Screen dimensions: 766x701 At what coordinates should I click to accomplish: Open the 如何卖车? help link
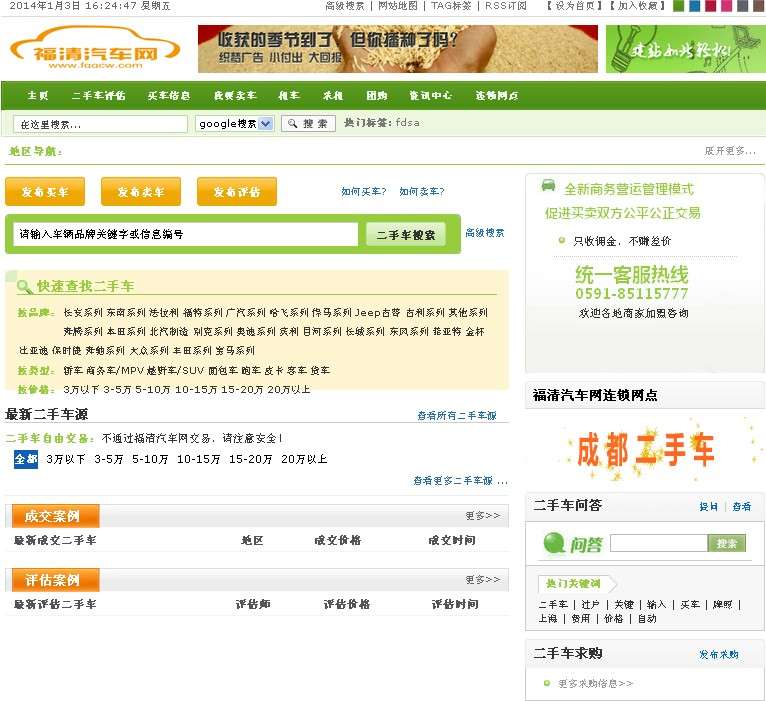422,191
